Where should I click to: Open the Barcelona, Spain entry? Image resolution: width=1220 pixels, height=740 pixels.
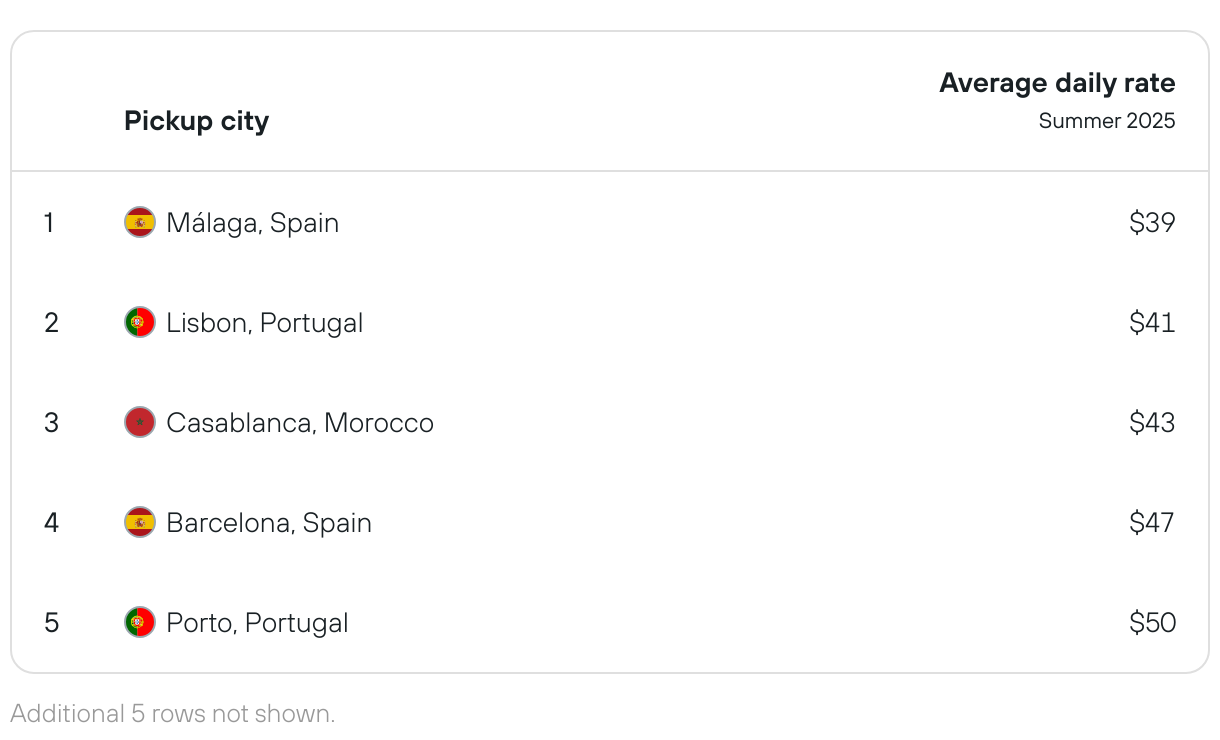point(269,523)
